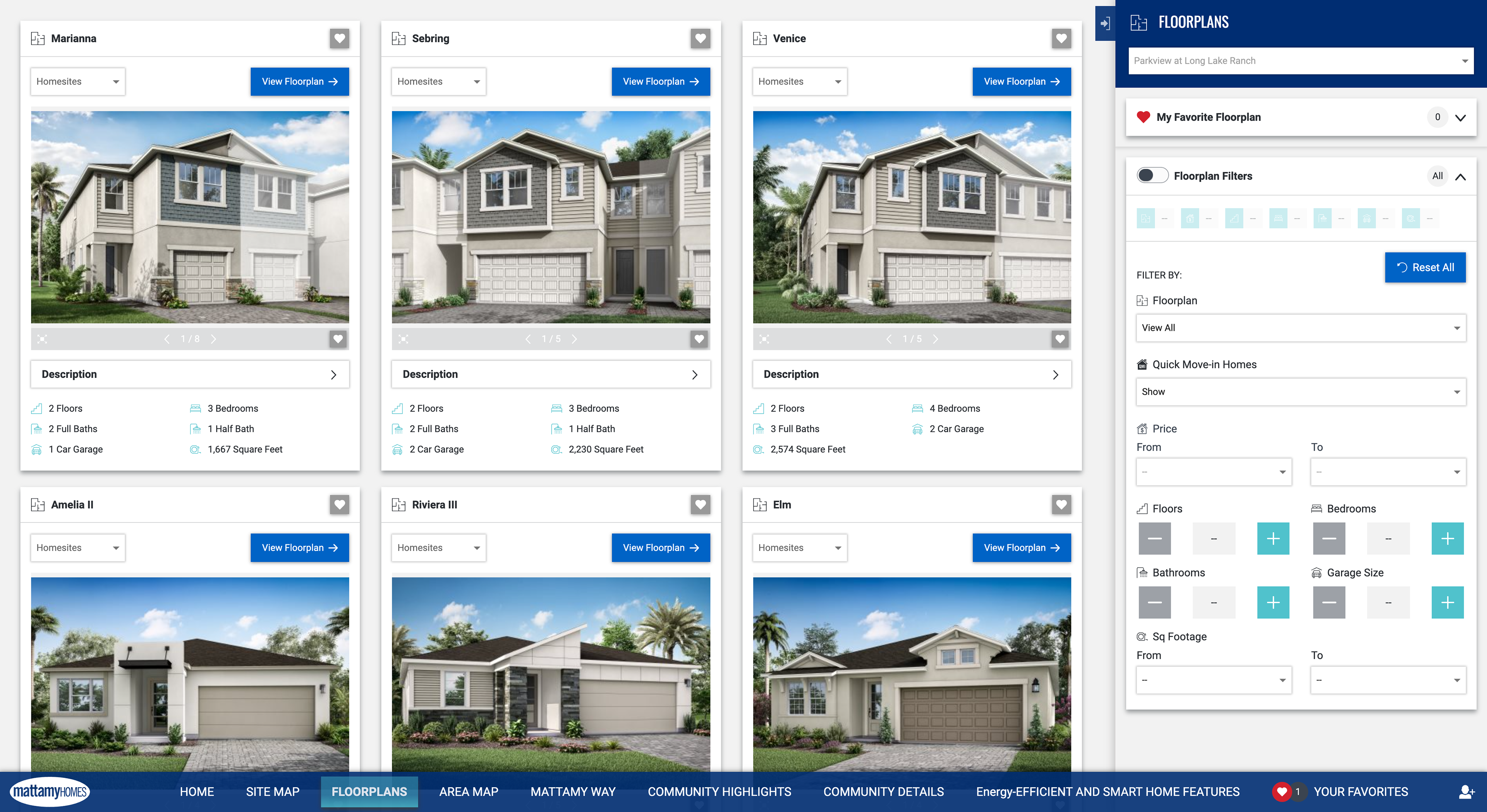Click the floorplan filter summary icon
The width and height of the screenshot is (1487, 812).
click(1145, 219)
